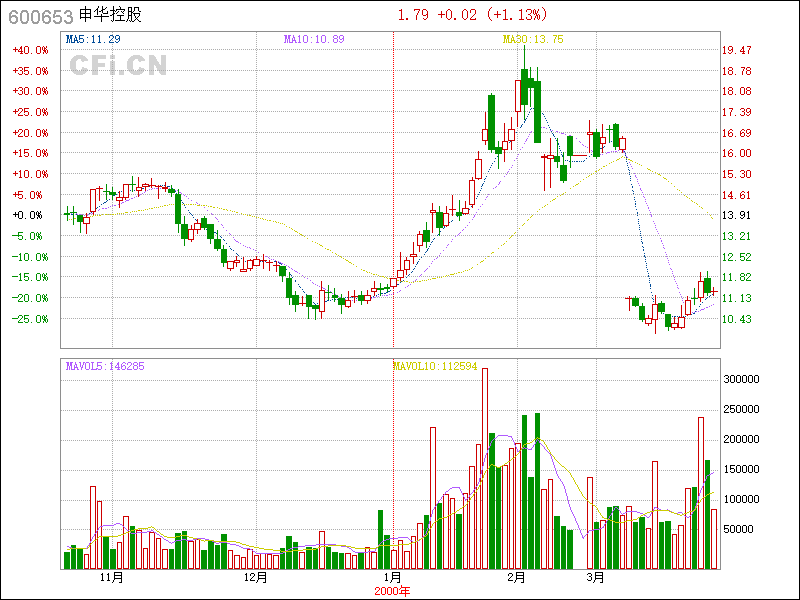Viewport: 800px width, 600px height.
Task: Click the 13.21 price label
Action: click(737, 236)
